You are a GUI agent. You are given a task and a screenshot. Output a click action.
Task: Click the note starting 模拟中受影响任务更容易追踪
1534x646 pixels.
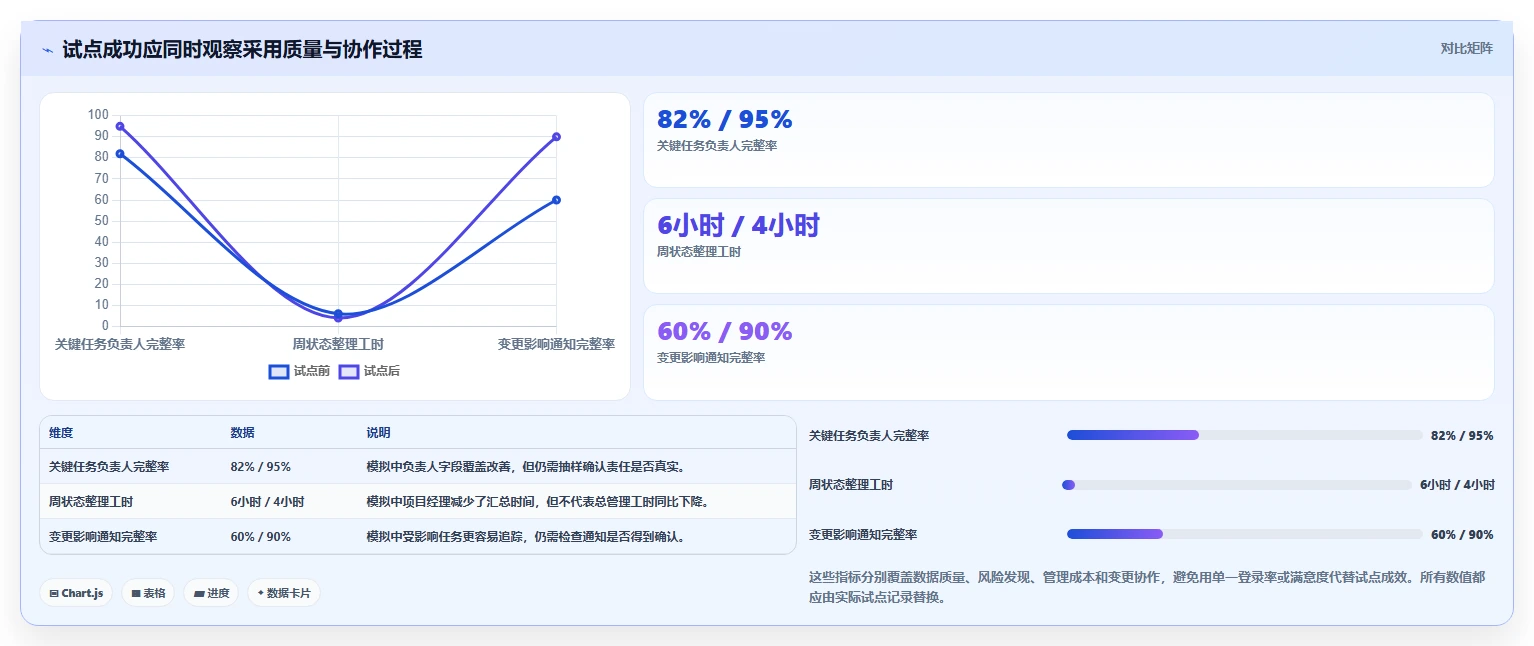(525, 537)
